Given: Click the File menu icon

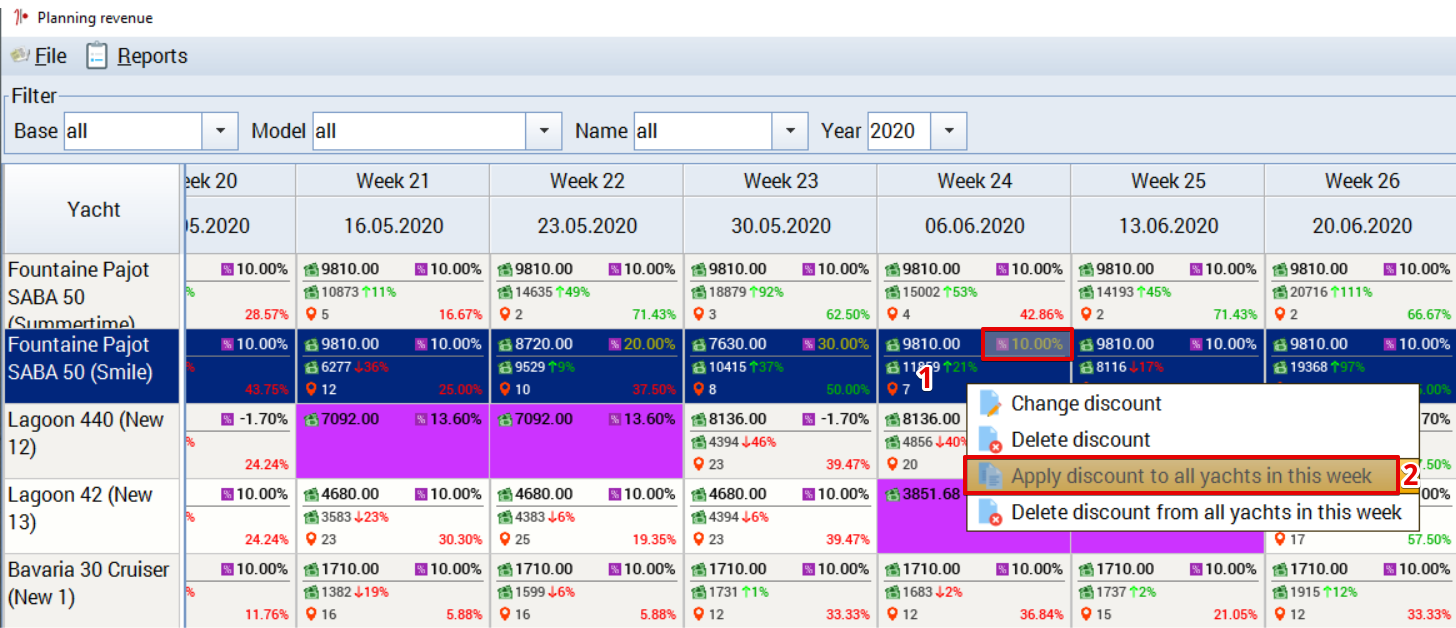Looking at the screenshot, I should [x=19, y=56].
